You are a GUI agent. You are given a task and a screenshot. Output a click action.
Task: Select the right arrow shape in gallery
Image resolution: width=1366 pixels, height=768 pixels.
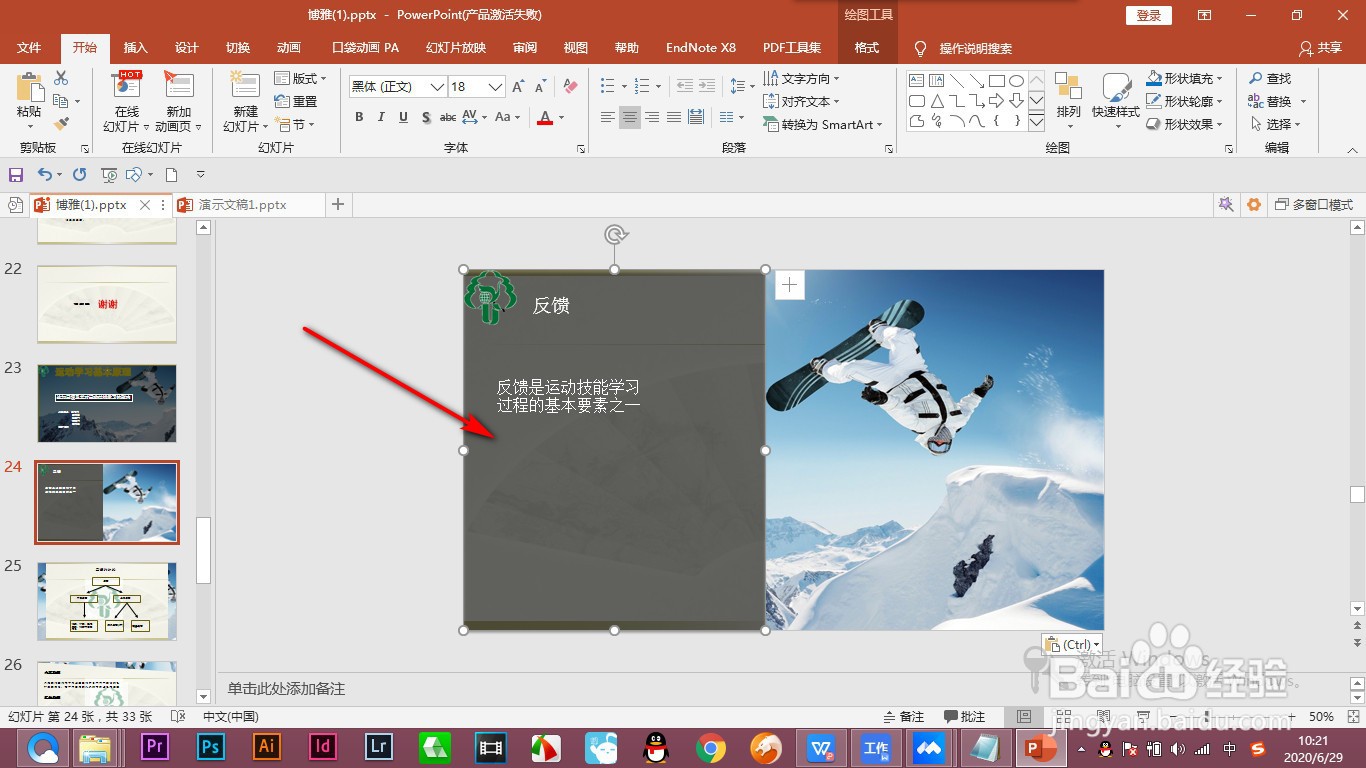pyautogui.click(x=997, y=101)
